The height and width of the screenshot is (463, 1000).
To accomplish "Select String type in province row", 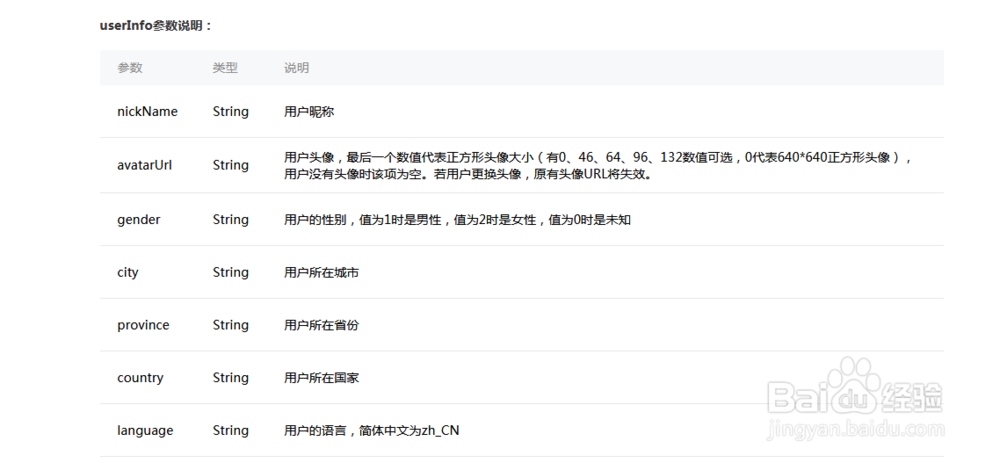I will pos(230,325).
